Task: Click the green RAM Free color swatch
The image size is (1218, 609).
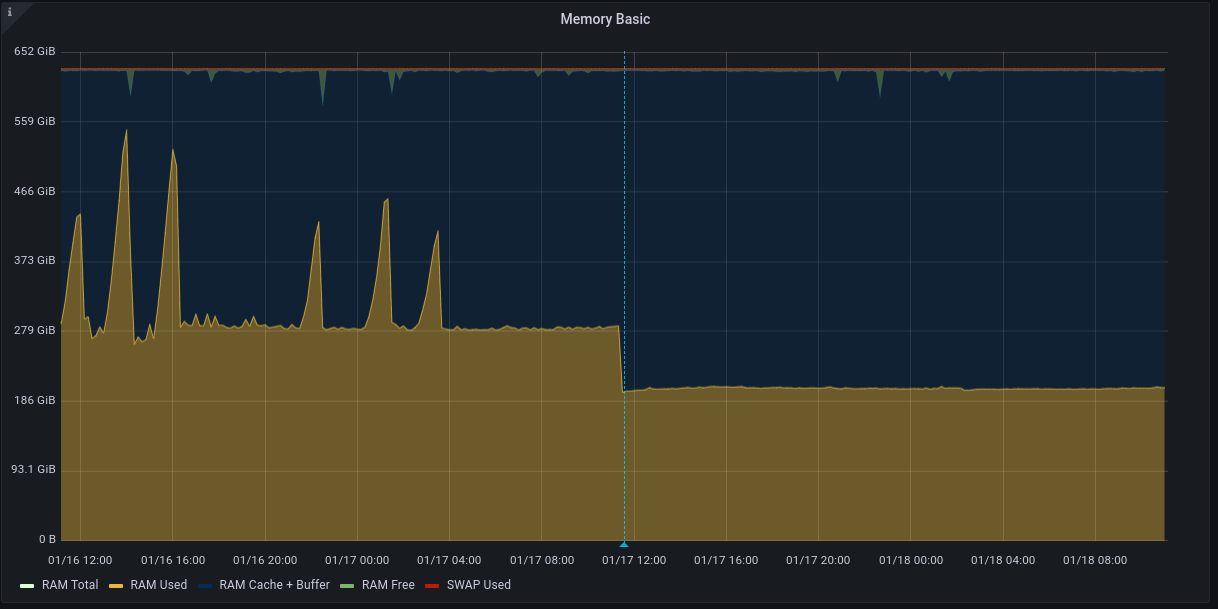Action: click(x=347, y=585)
